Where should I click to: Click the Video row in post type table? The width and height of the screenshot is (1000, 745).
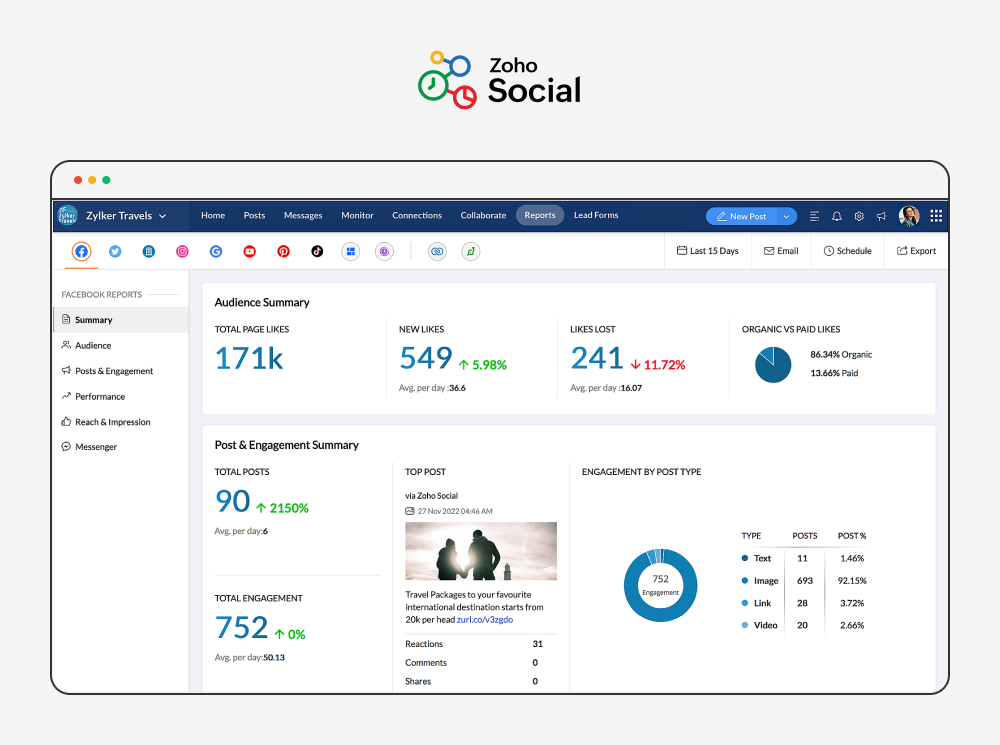click(804, 625)
